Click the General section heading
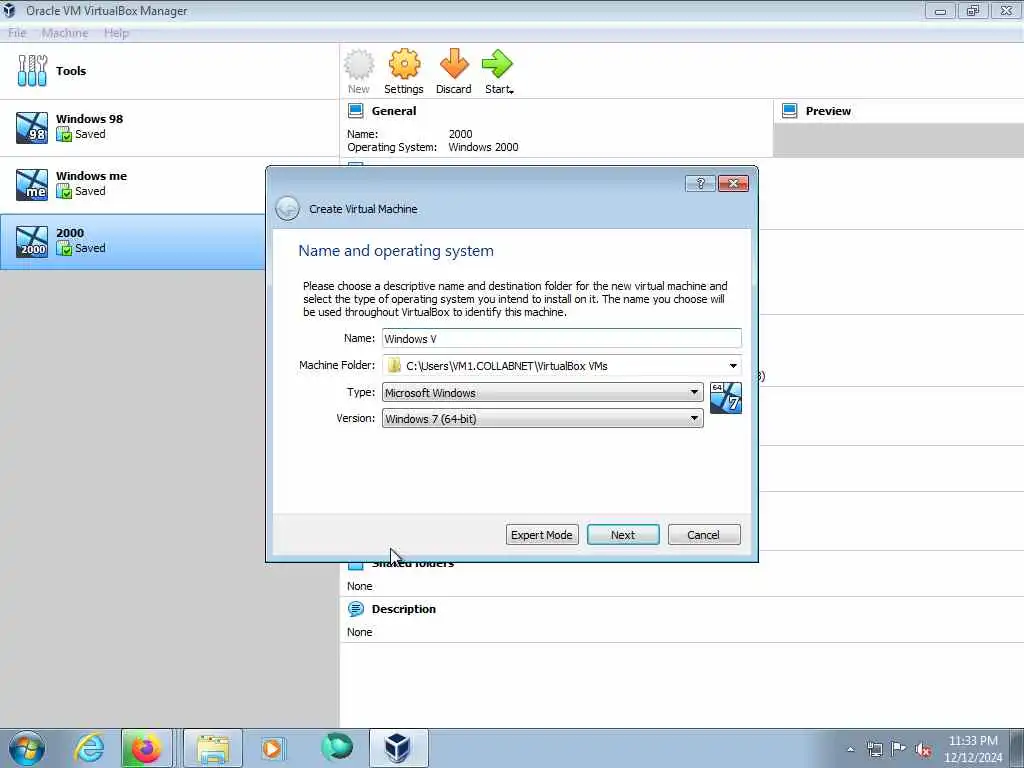 [x=394, y=110]
